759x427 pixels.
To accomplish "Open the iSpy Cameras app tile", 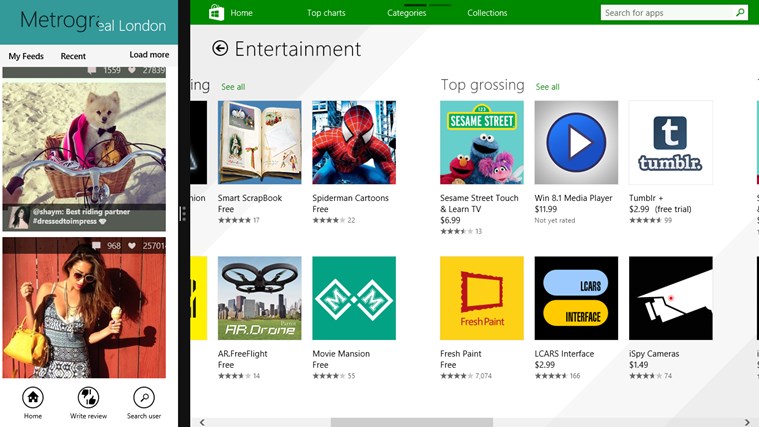I will coord(670,298).
